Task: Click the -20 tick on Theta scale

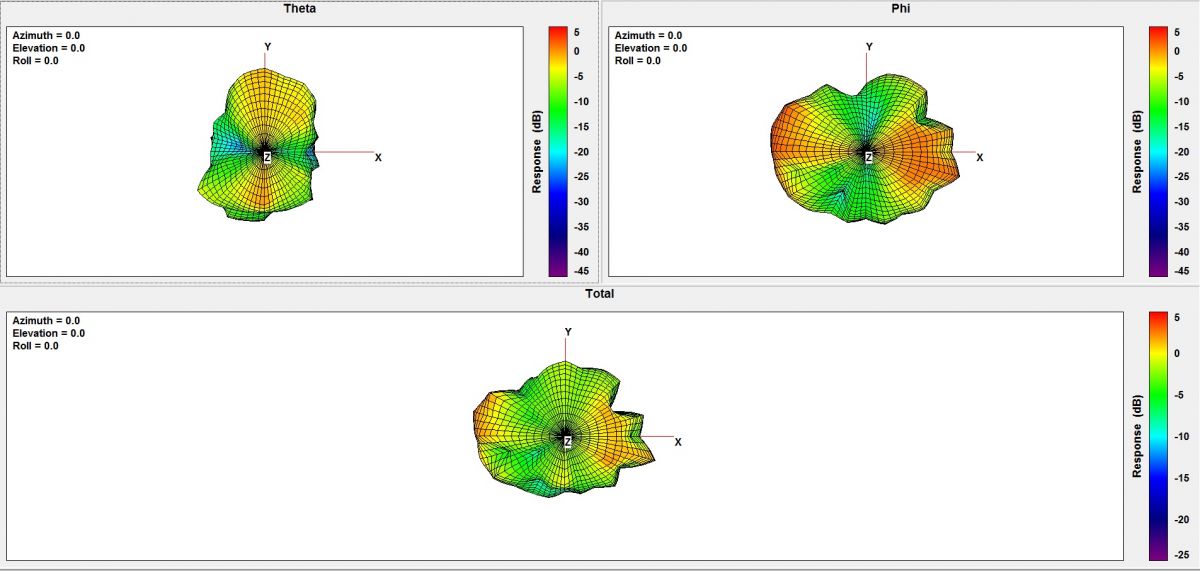Action: 581,152
